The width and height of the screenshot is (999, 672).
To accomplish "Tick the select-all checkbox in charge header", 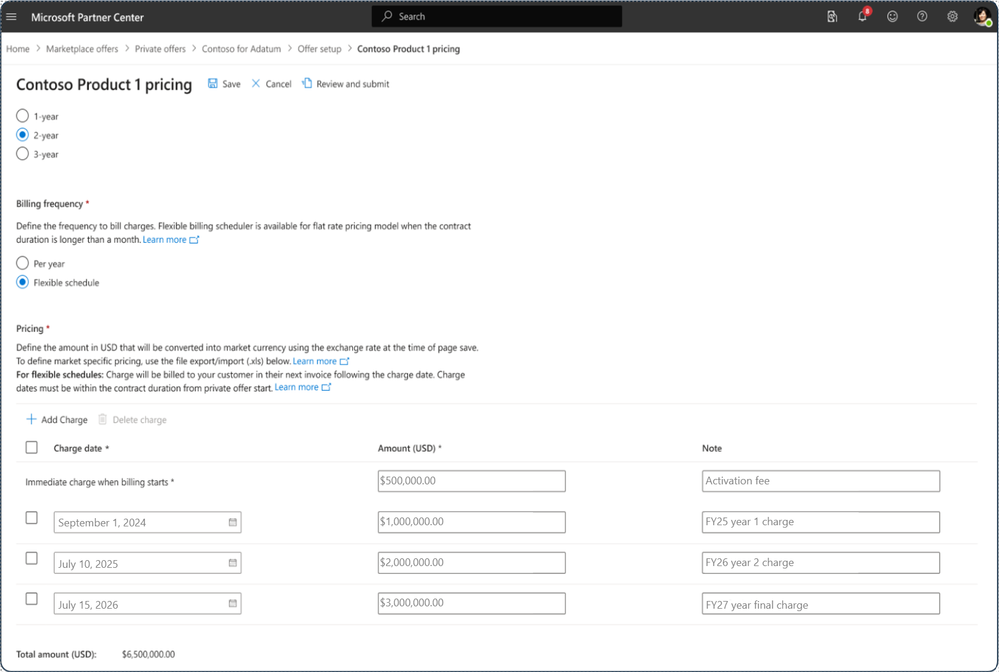I will pyautogui.click(x=31, y=448).
